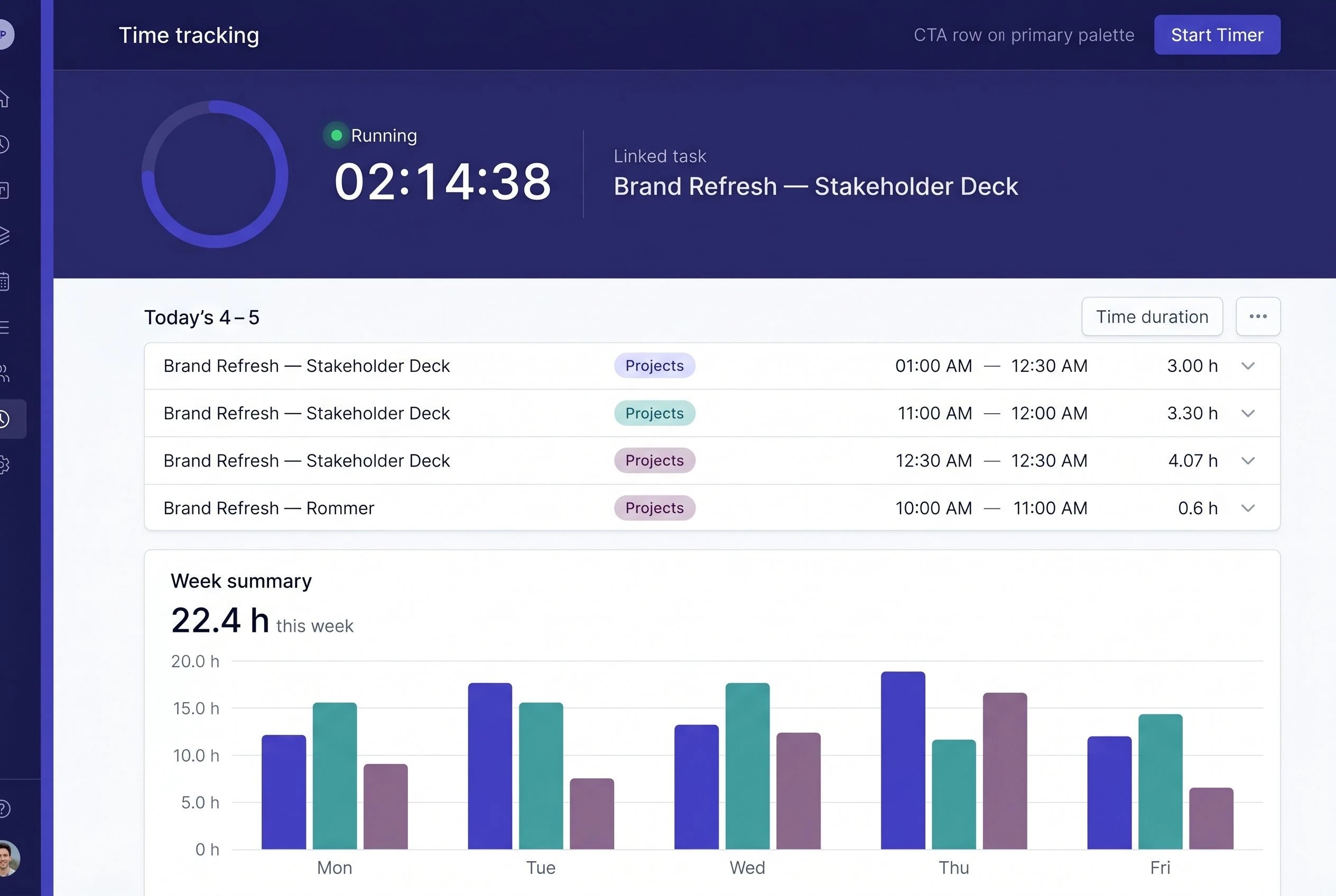Image resolution: width=1336 pixels, height=896 pixels.
Task: Open the team members icon in the sidebar
Action: 3,372
